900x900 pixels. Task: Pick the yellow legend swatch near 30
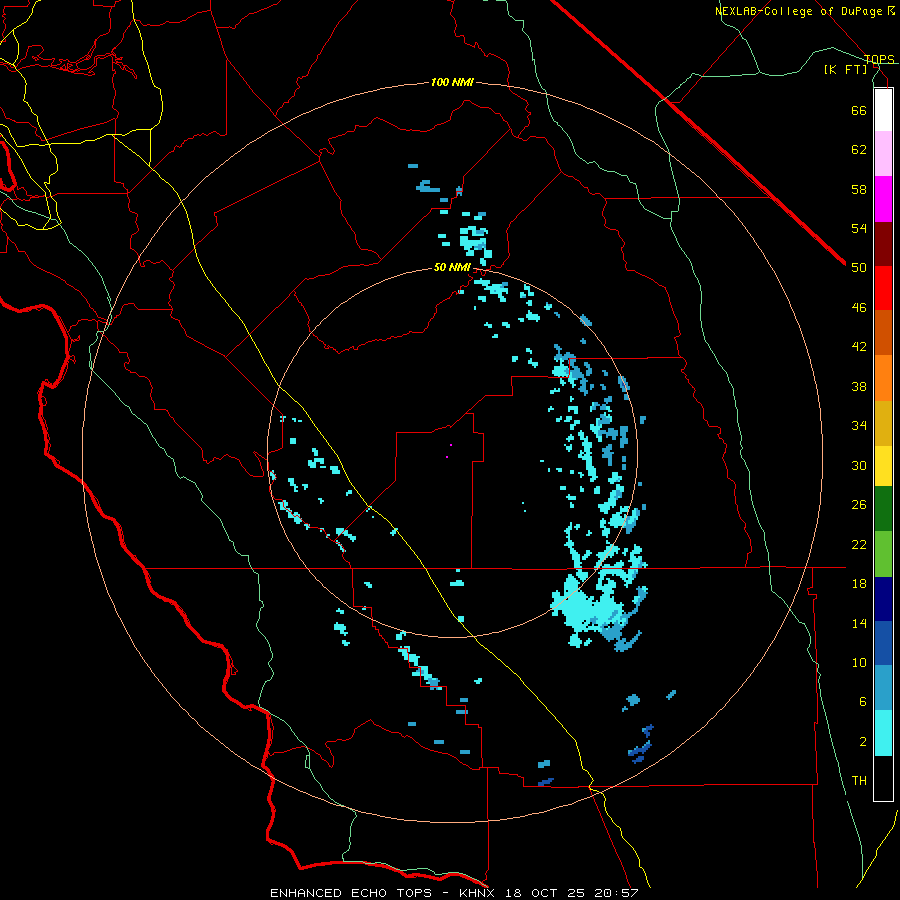tap(883, 466)
